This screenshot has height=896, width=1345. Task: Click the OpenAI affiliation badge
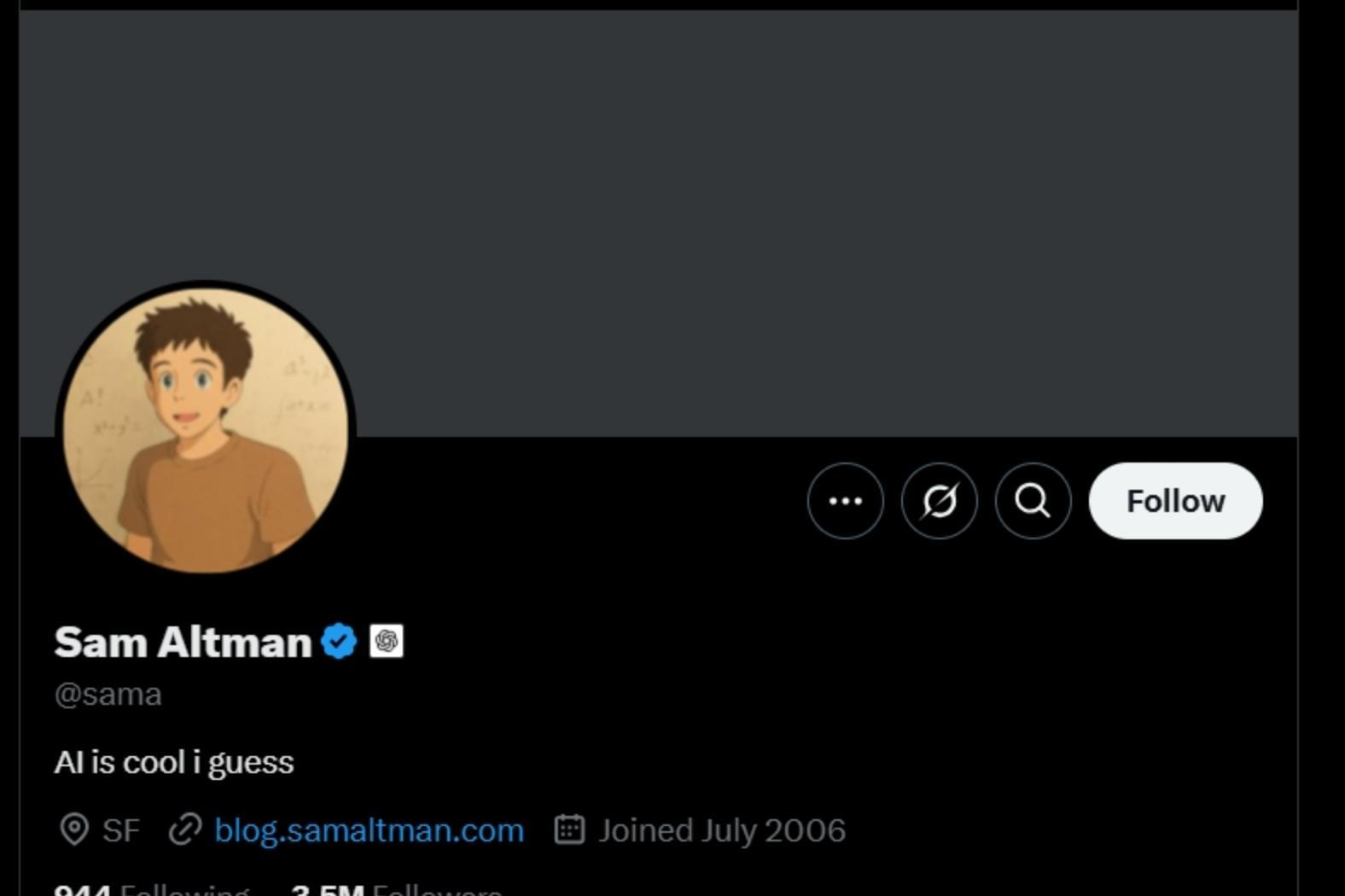pyautogui.click(x=387, y=642)
